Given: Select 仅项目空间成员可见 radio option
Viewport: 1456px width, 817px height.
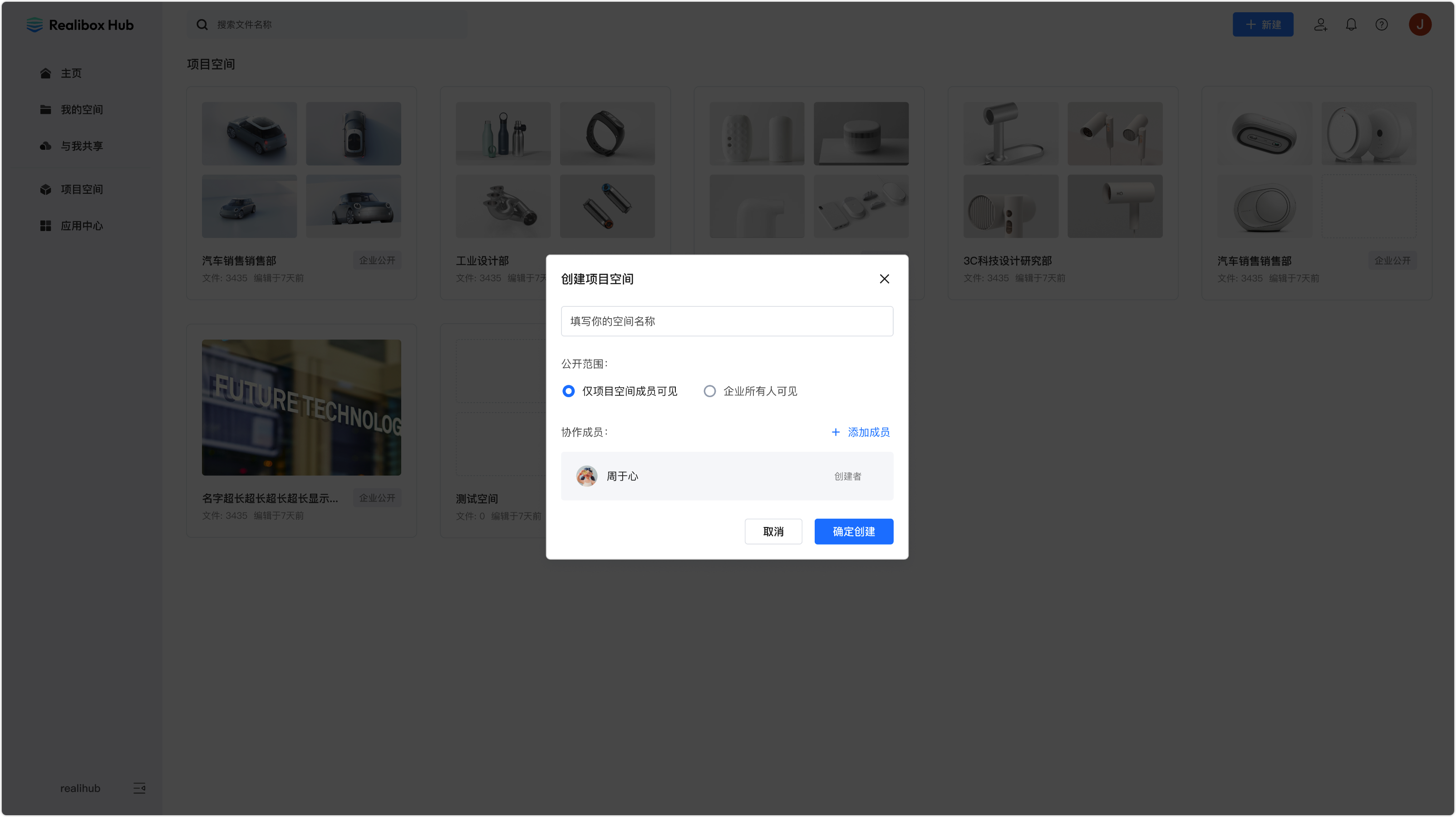Looking at the screenshot, I should pyautogui.click(x=620, y=391).
